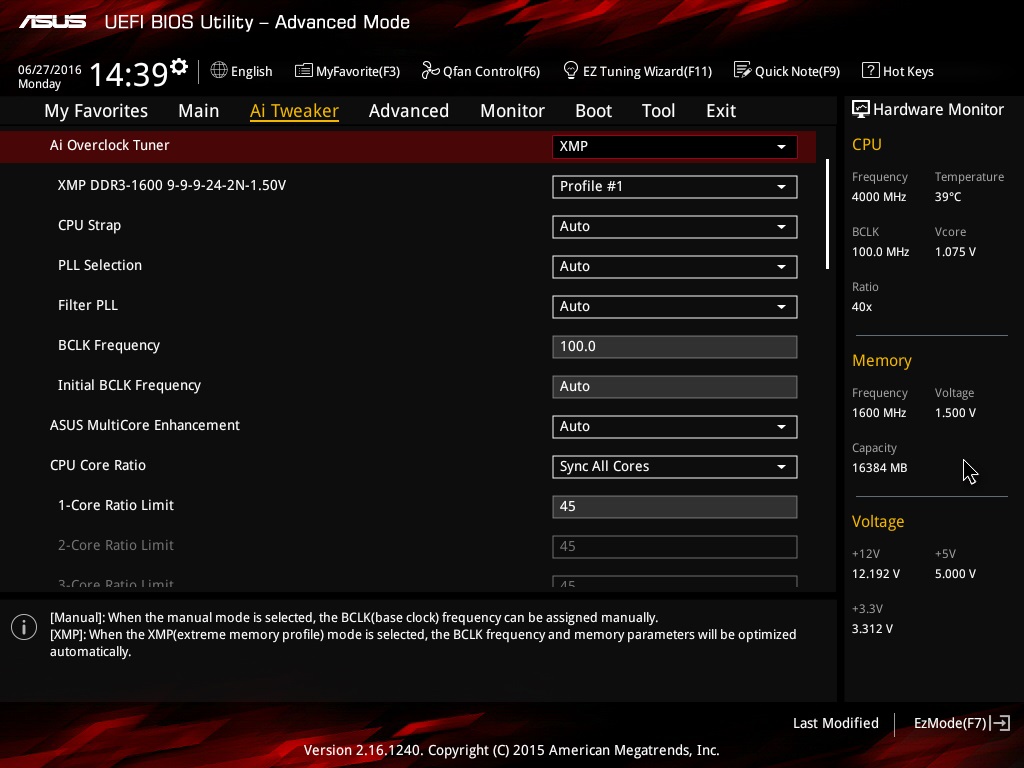Click the English language button
This screenshot has width=1024, height=768.
[x=251, y=71]
